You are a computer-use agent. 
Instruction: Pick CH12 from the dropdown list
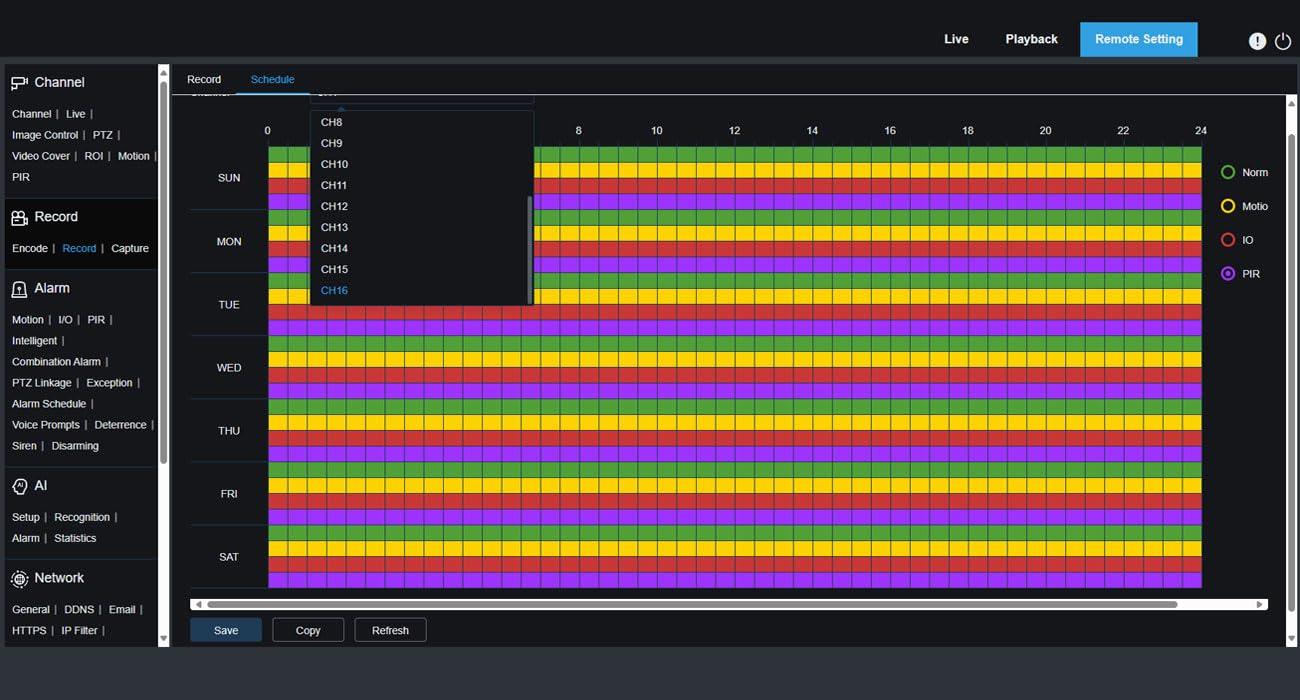click(334, 206)
